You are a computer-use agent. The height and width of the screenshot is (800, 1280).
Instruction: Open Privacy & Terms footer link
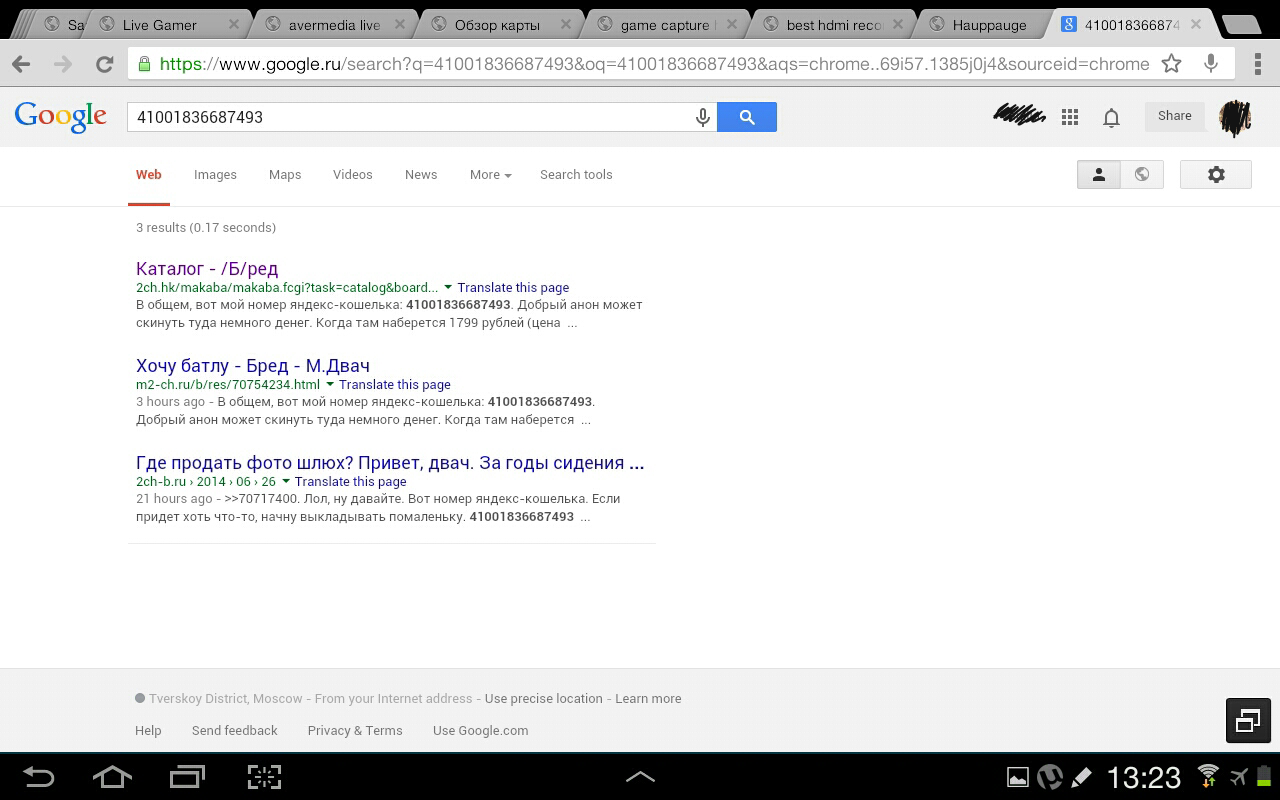[x=355, y=731]
